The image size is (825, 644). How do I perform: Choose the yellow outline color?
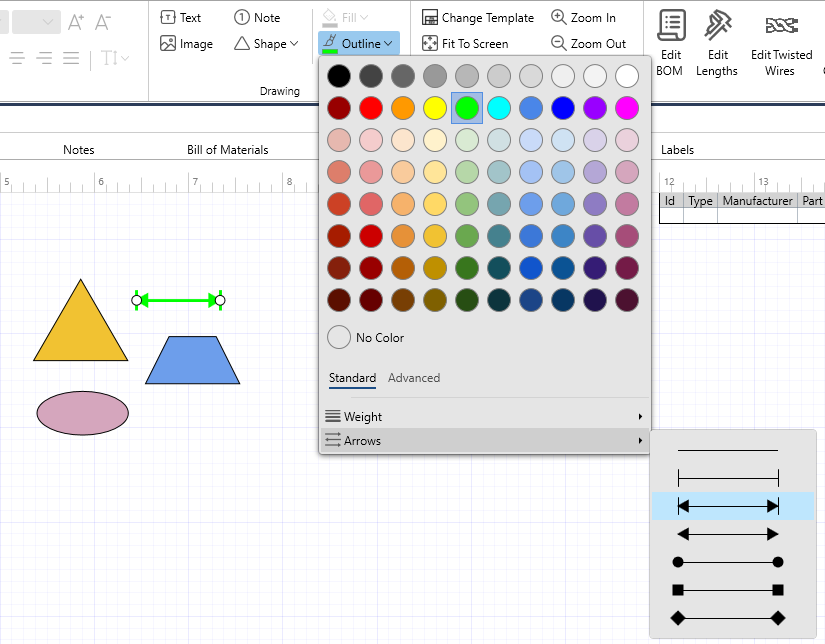(435, 108)
